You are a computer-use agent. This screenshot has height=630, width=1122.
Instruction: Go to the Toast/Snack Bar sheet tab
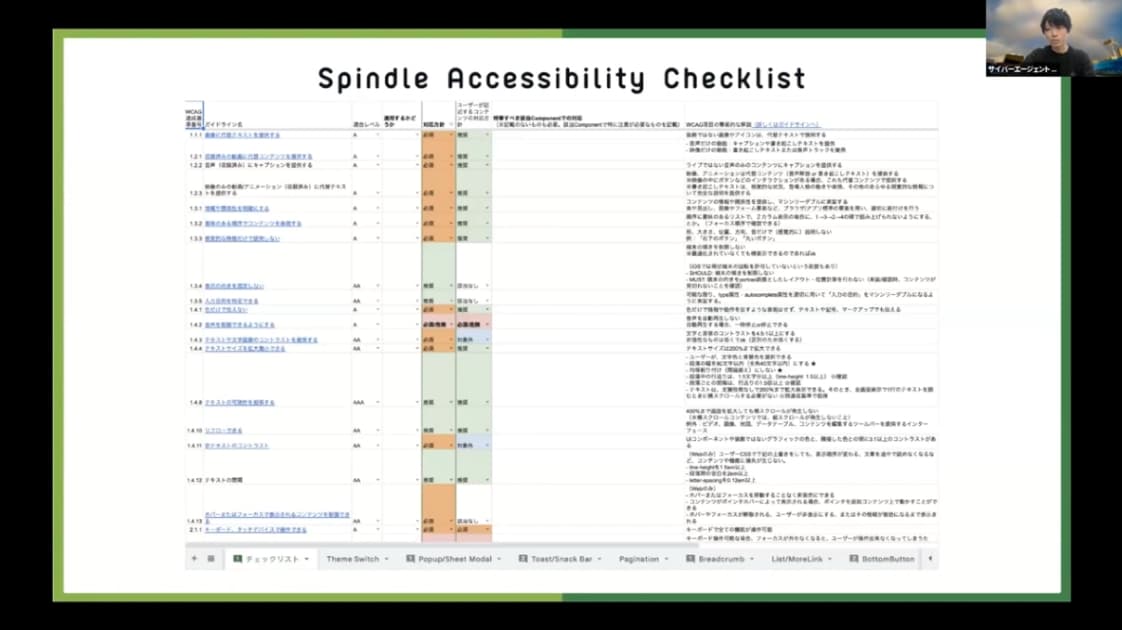click(x=560, y=559)
